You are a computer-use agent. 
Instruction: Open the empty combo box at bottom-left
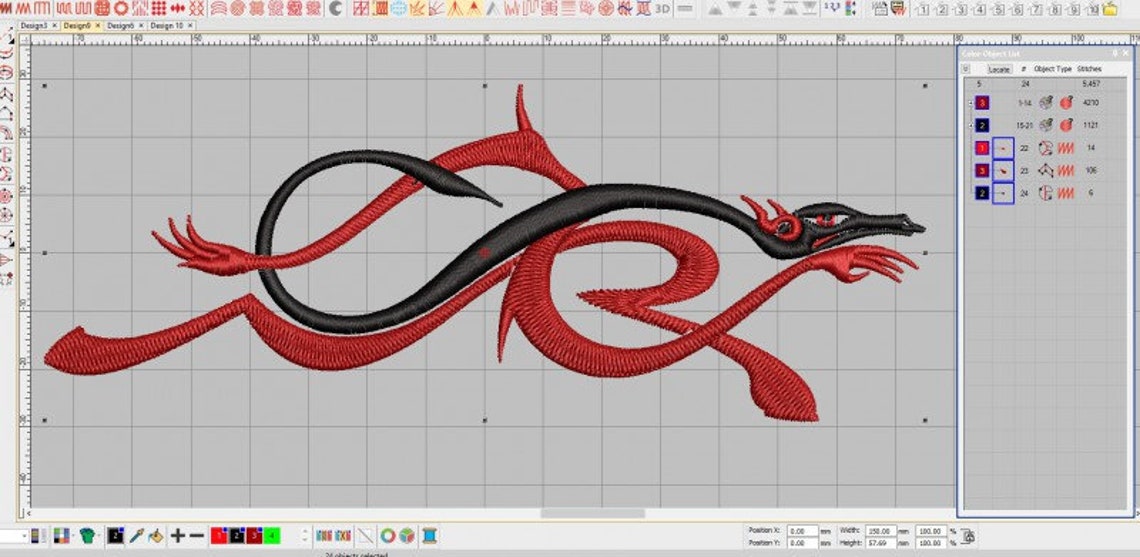14,537
